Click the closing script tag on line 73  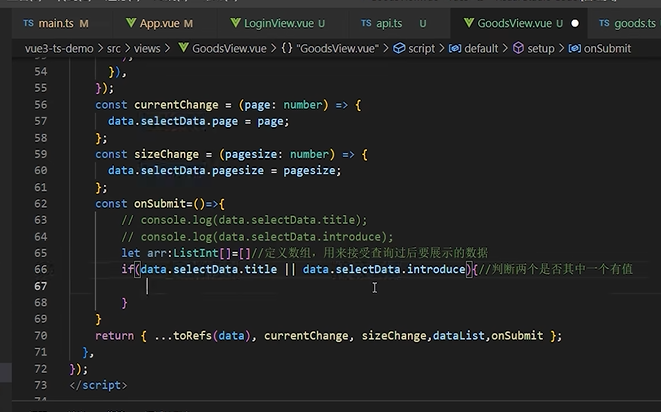click(98, 385)
